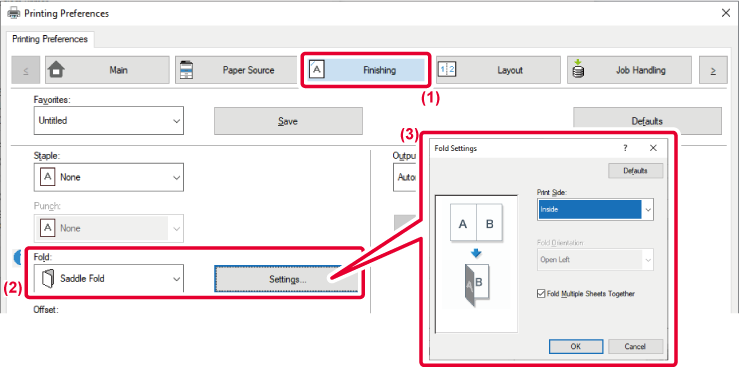This screenshot has width=739, height=371.
Task: Confirm Fold Settings with OK
Action: [x=575, y=346]
